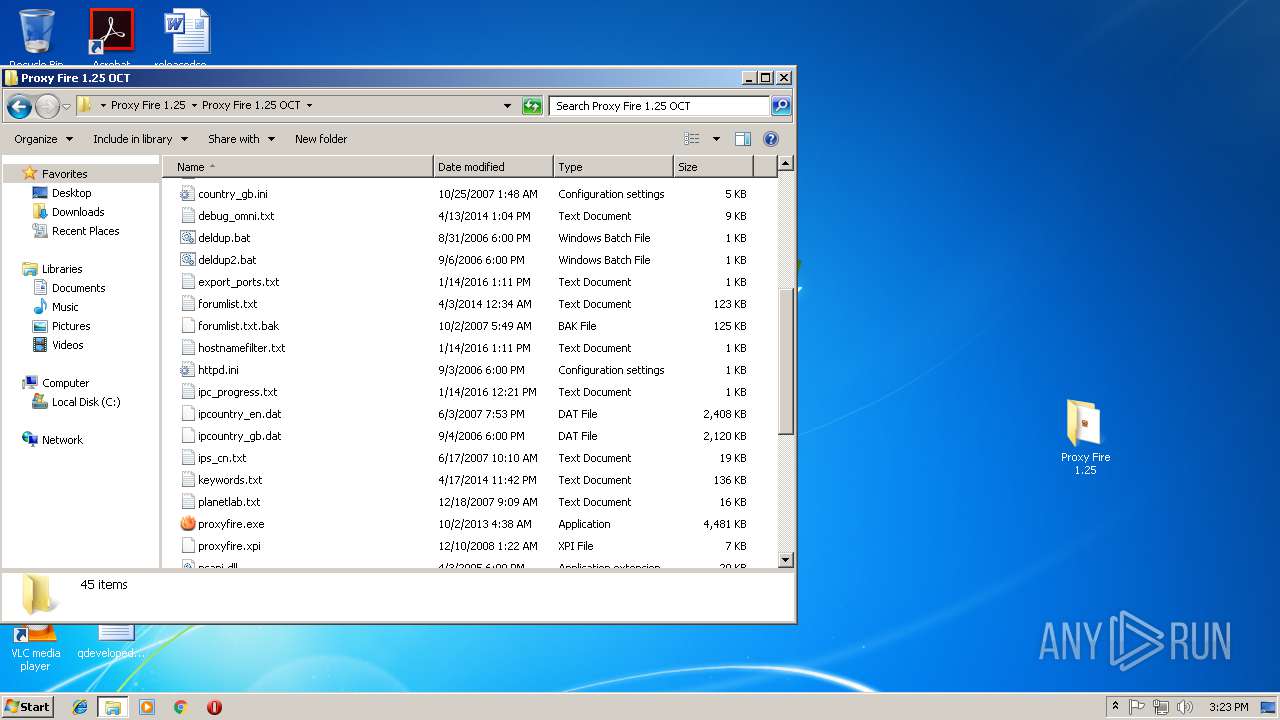
Task: Select proxyfire.exe application icon
Action: [x=188, y=524]
